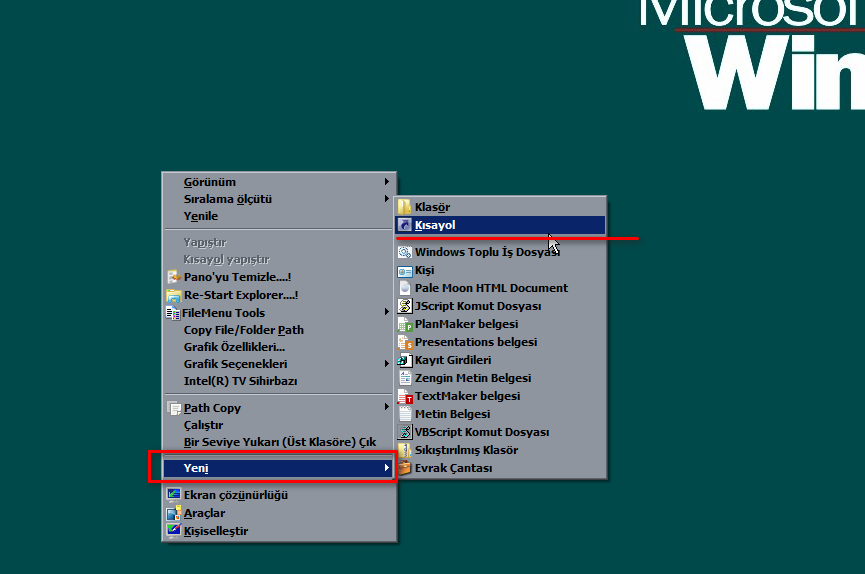Click the Pale Moon HTML Document icon
The width and height of the screenshot is (865, 574).
(404, 288)
